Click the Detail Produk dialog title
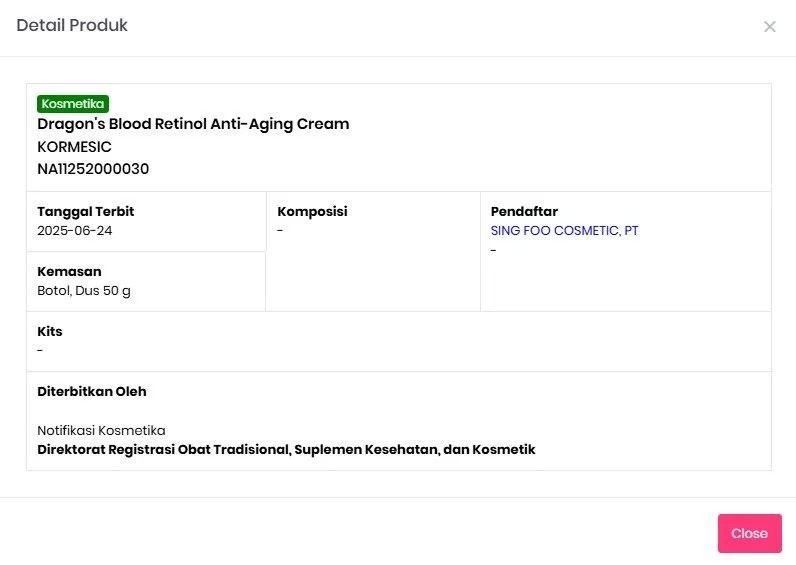 click(x=72, y=26)
